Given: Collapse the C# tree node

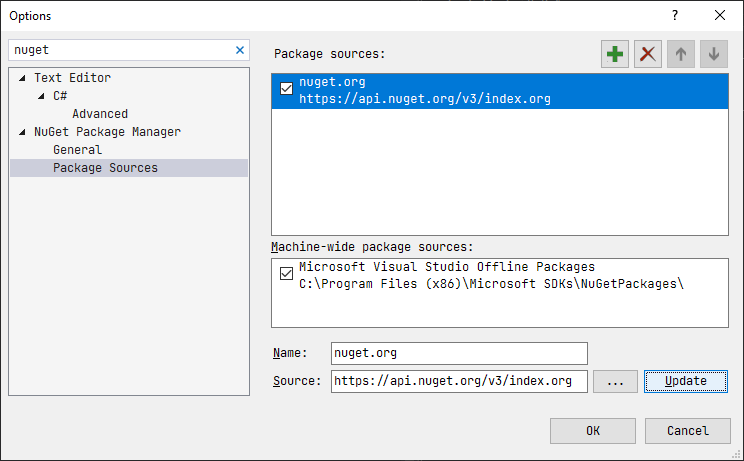Looking at the screenshot, I should coord(41,96).
